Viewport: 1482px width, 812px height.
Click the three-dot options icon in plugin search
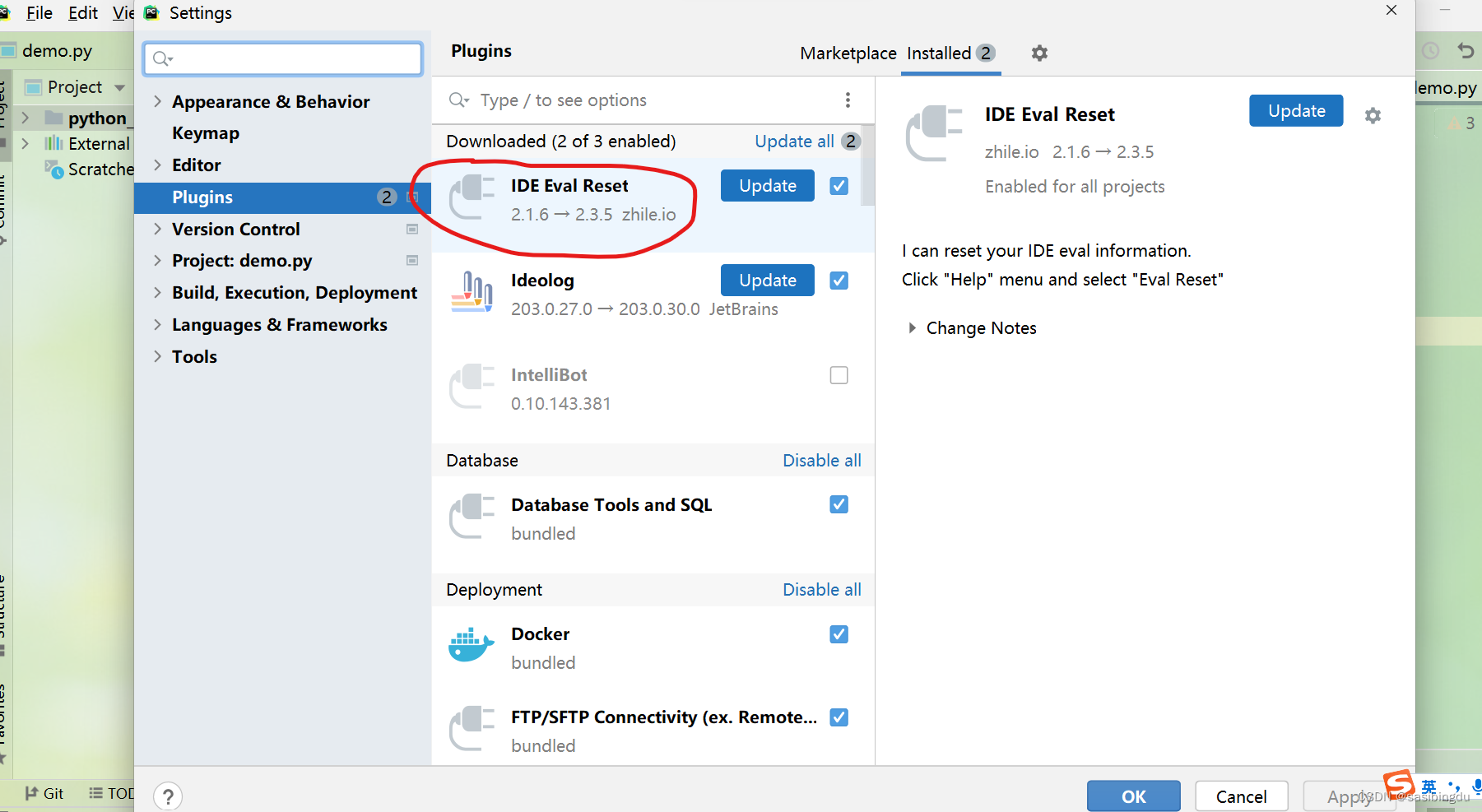(x=848, y=100)
